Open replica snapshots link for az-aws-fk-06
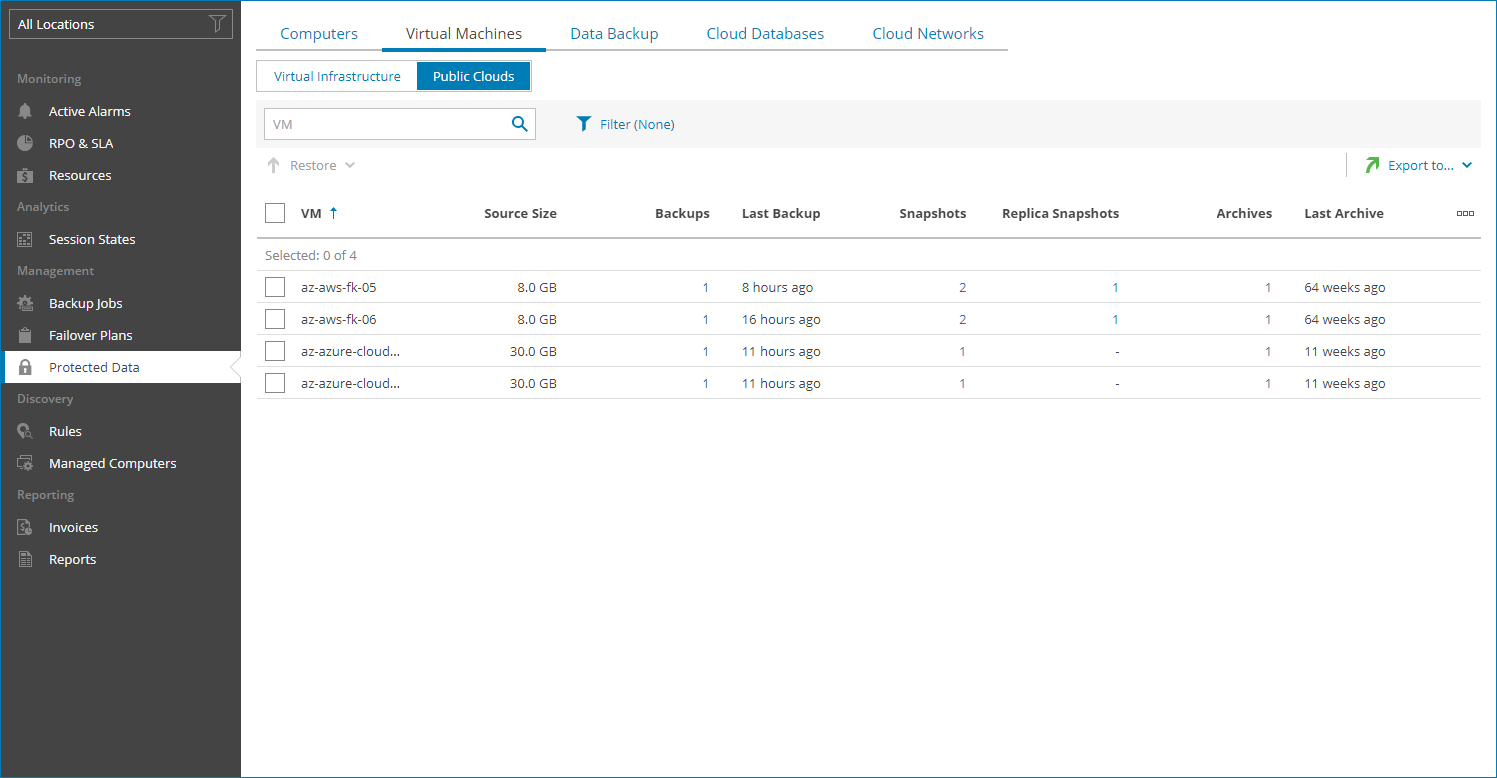1497x778 pixels. coord(1115,319)
